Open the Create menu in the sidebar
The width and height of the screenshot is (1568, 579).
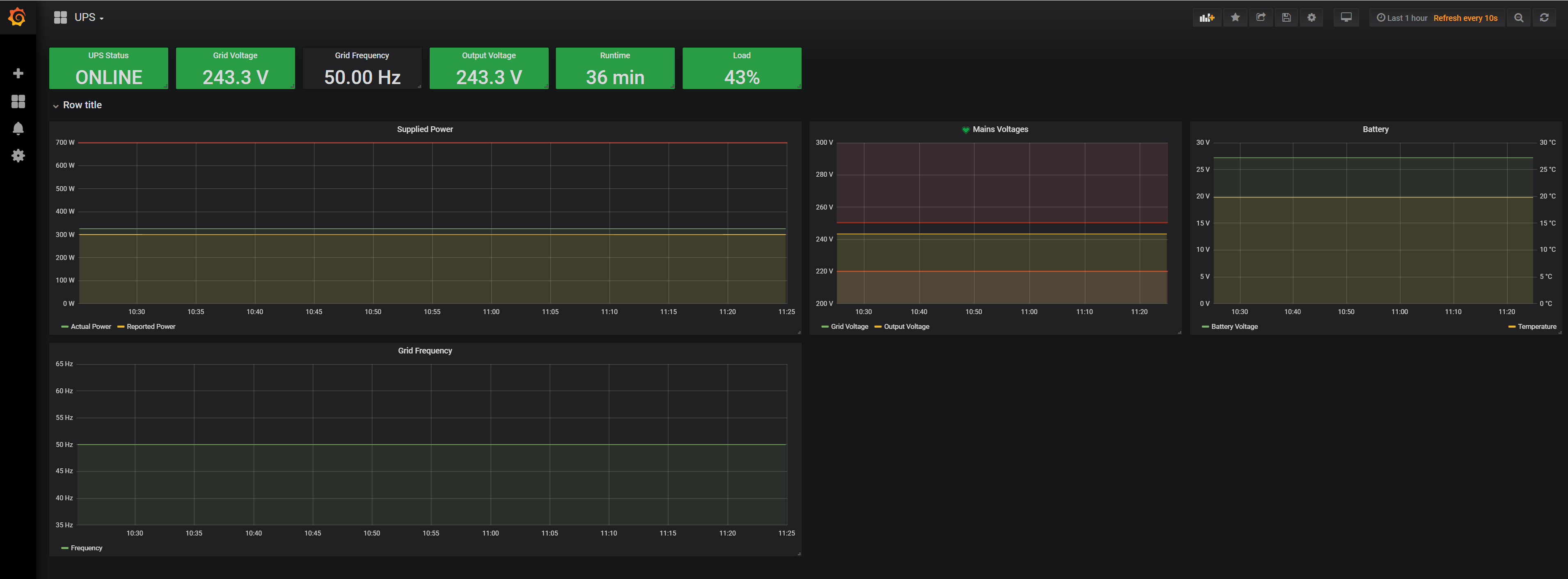point(18,72)
